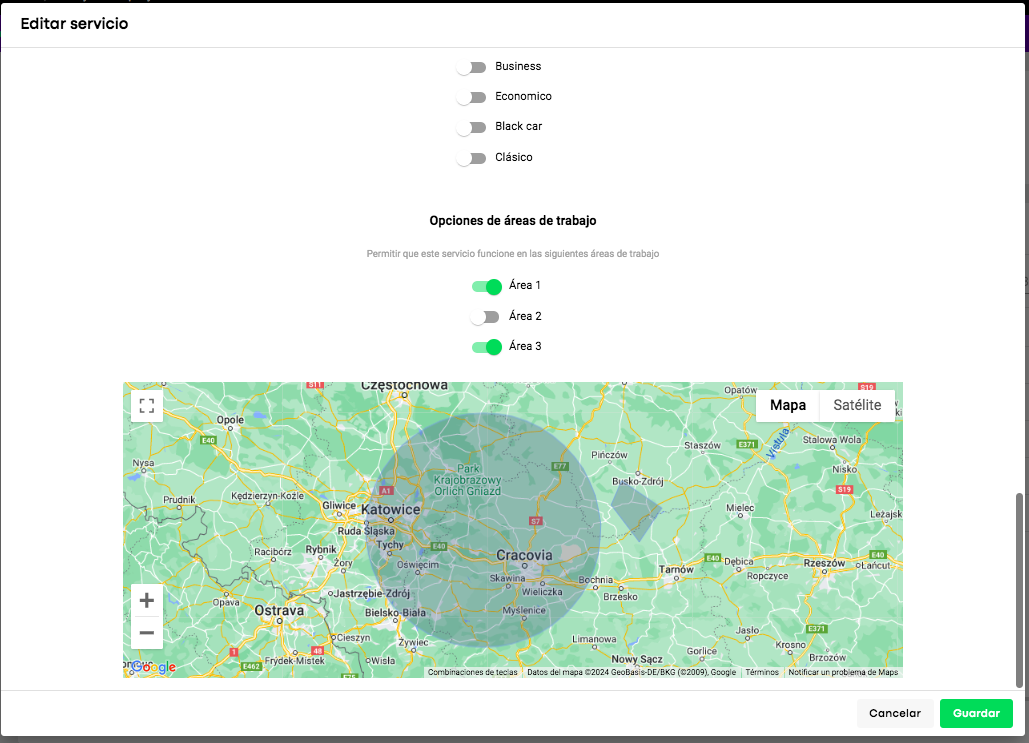
Task: Click the Opole label on map
Action: coord(230,420)
